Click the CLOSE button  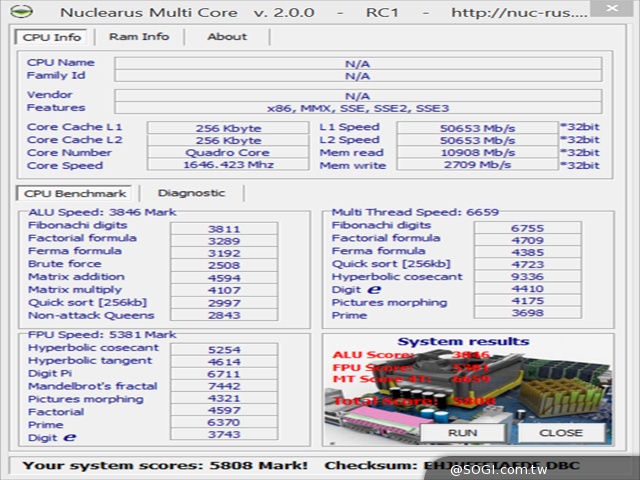pyautogui.click(x=560, y=433)
